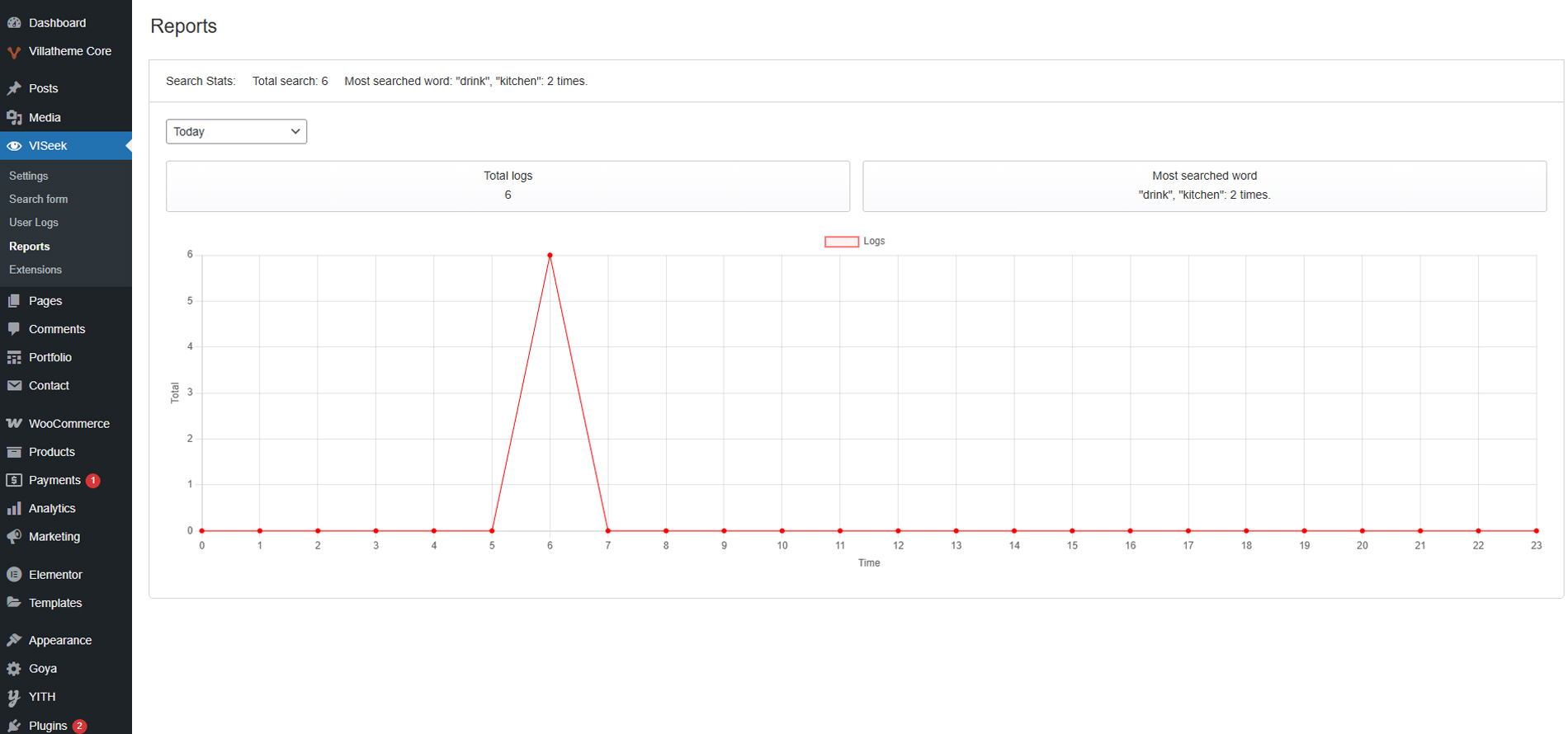Select the Reports submenu item
Screen dimensions: 1568x734
tap(30, 247)
